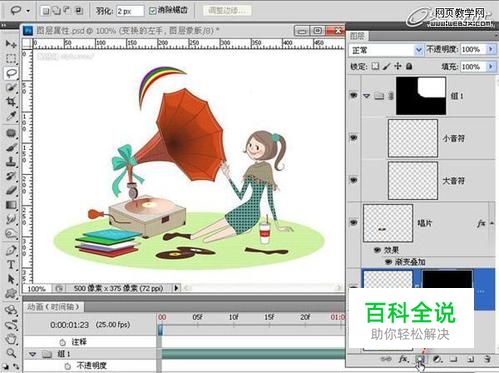Toggle visibility of 渐变叠加 effect
This screenshot has width=499, height=373.
388,262
